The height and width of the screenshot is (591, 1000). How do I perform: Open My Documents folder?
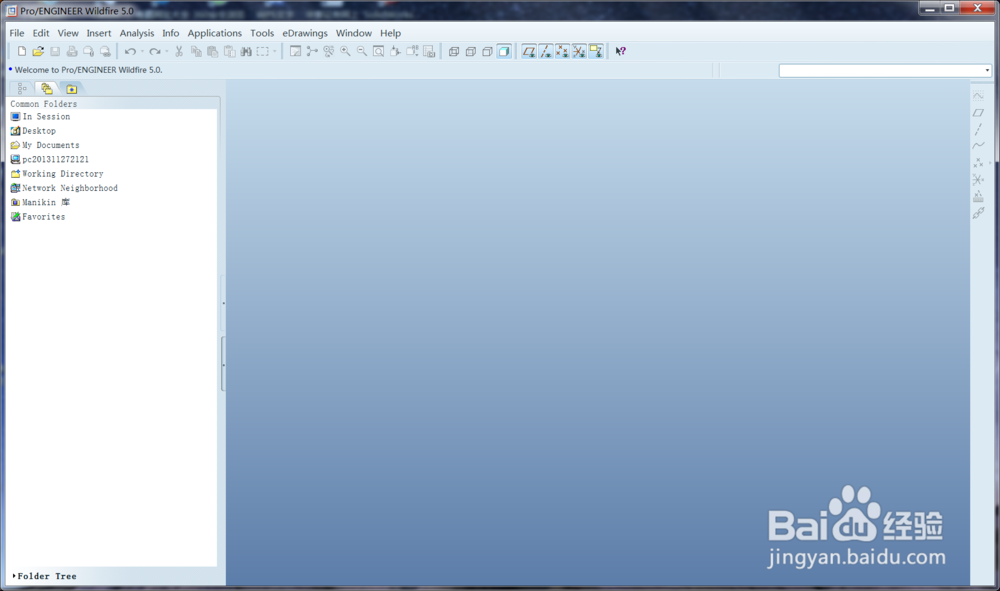pos(45,145)
